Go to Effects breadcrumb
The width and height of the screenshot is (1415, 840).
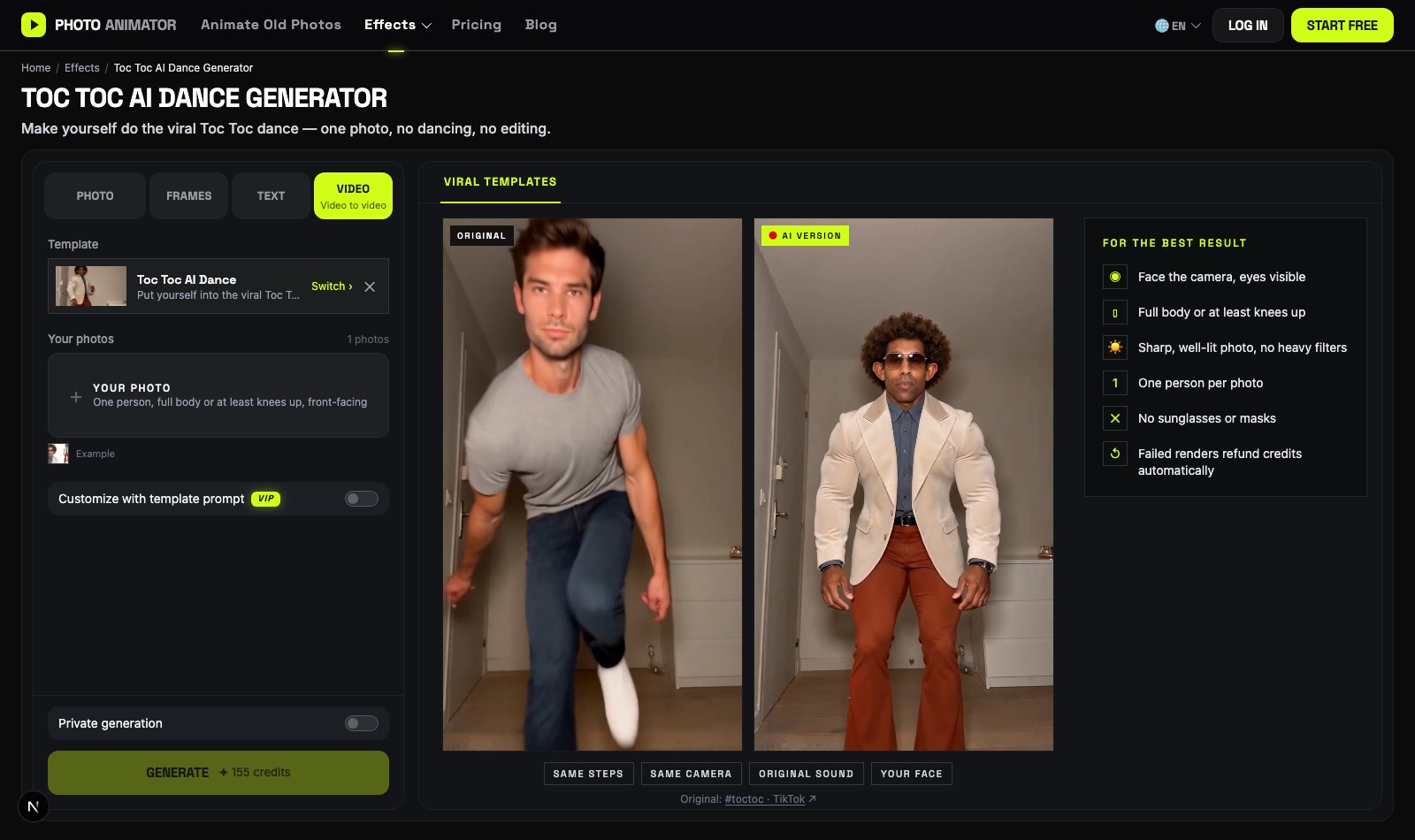(82, 68)
